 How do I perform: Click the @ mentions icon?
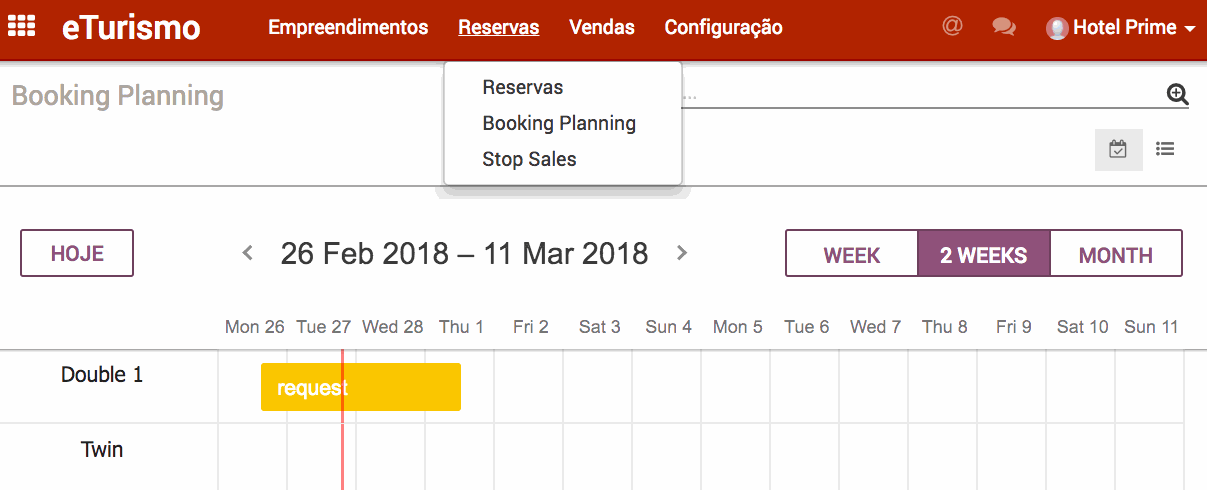(x=952, y=27)
